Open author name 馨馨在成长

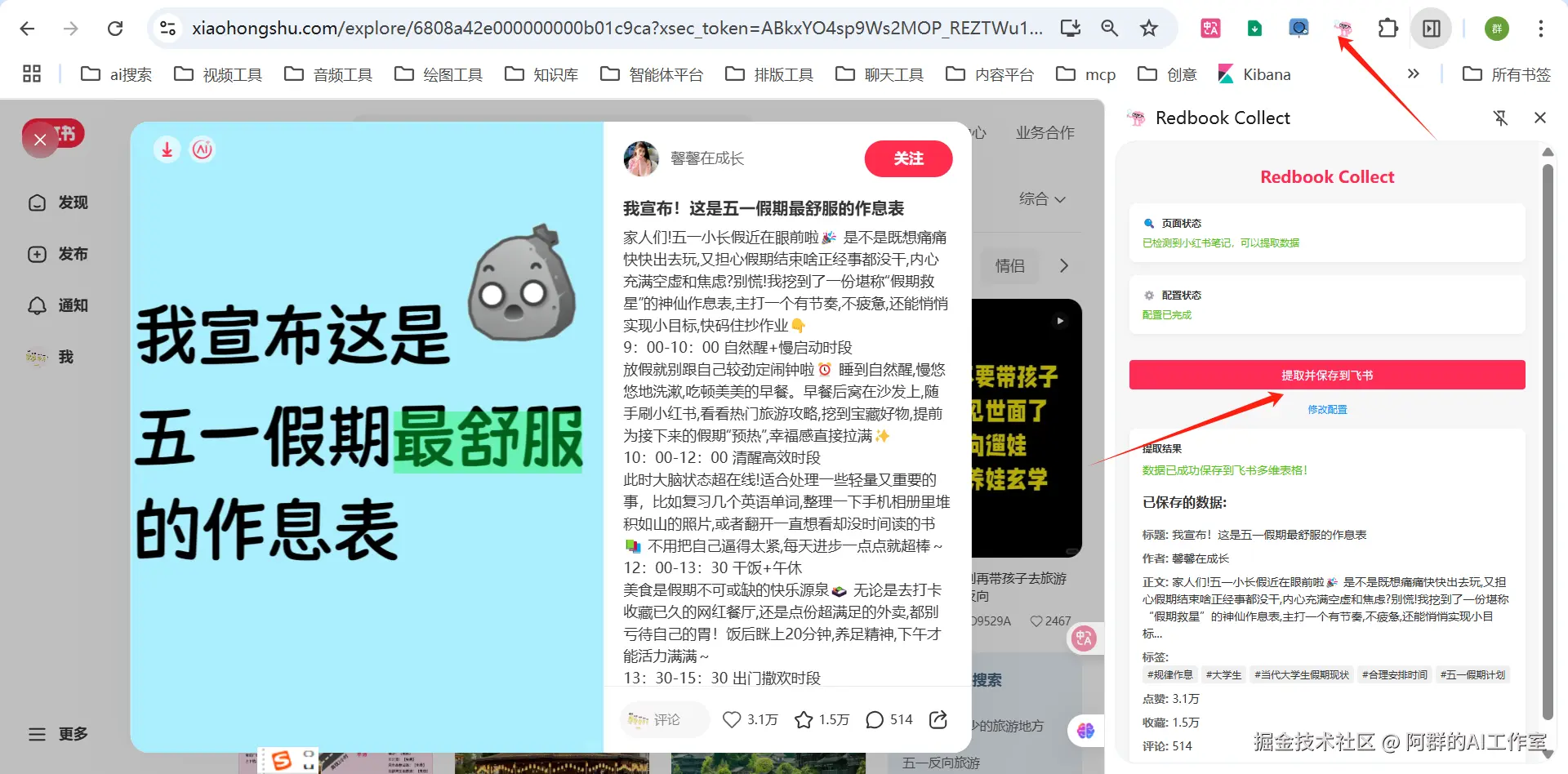point(707,158)
